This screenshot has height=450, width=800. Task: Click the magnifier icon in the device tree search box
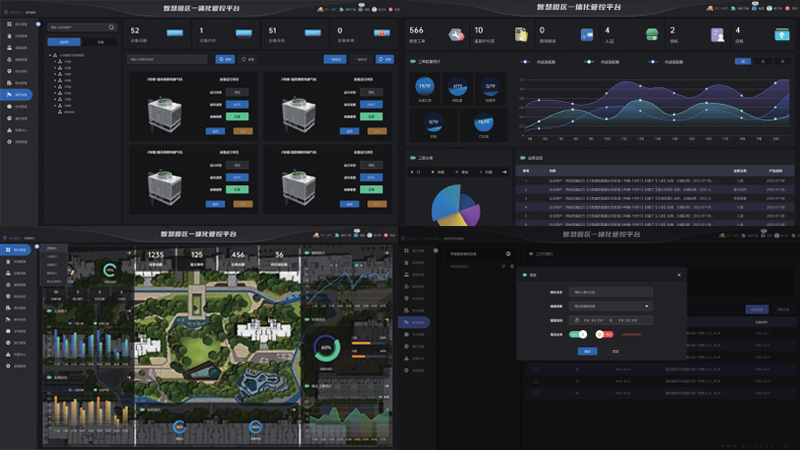click(x=110, y=28)
